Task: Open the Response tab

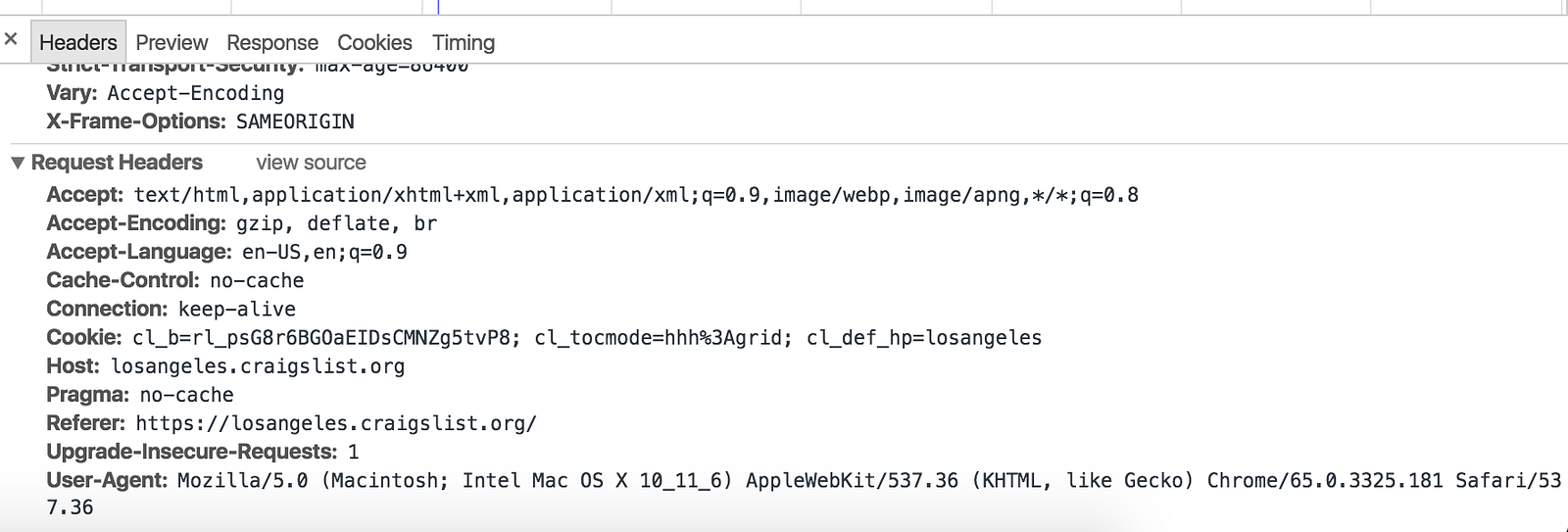Action: pyautogui.click(x=272, y=43)
